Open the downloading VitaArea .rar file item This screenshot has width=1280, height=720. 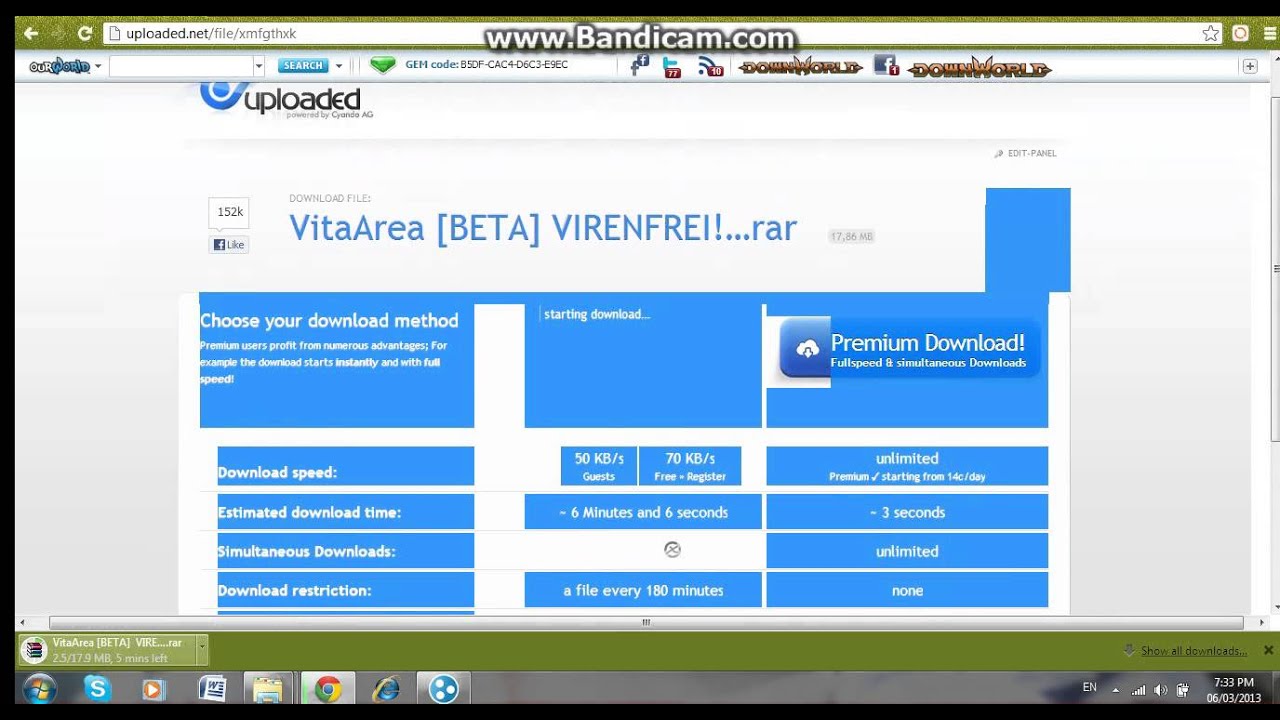107,650
